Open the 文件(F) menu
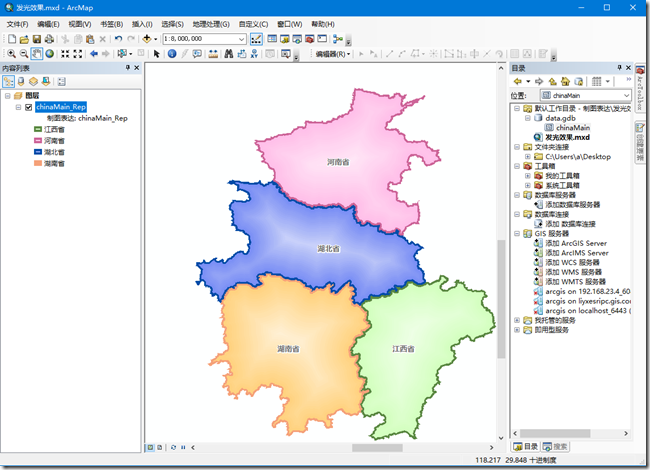This screenshot has height=470, width=650. click(17, 24)
